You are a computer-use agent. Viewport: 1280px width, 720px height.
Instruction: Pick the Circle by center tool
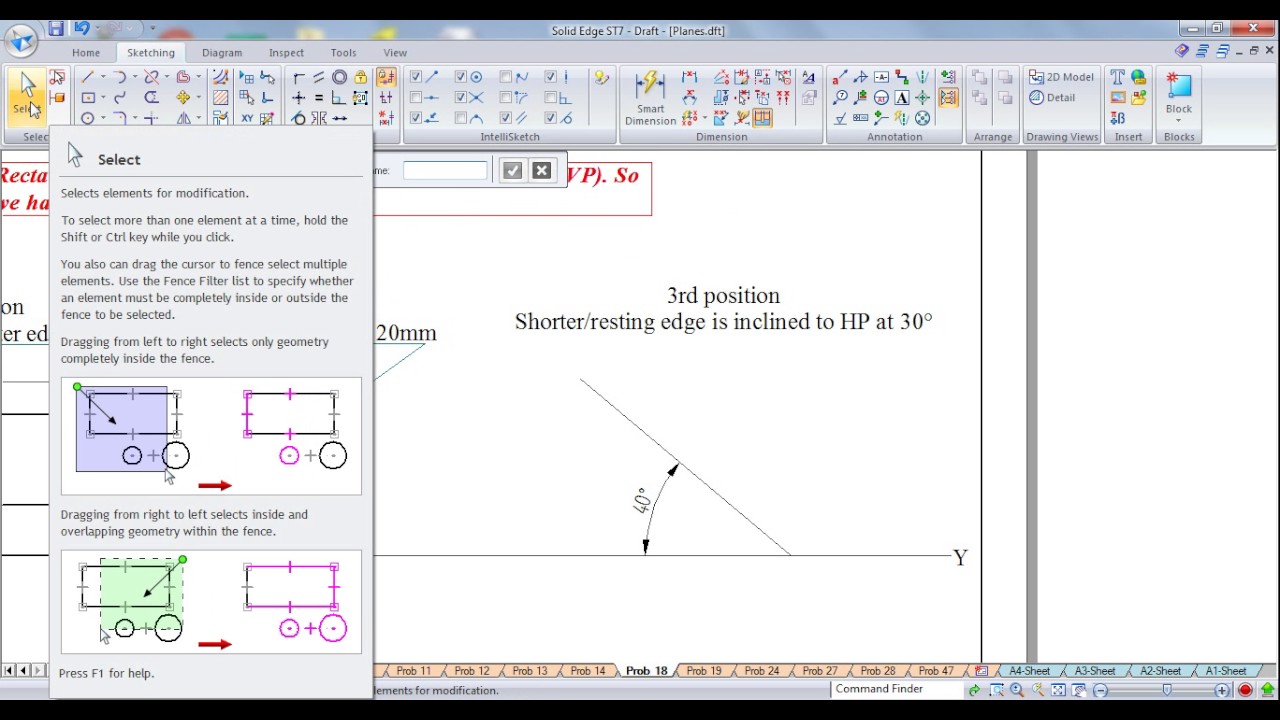[88, 118]
